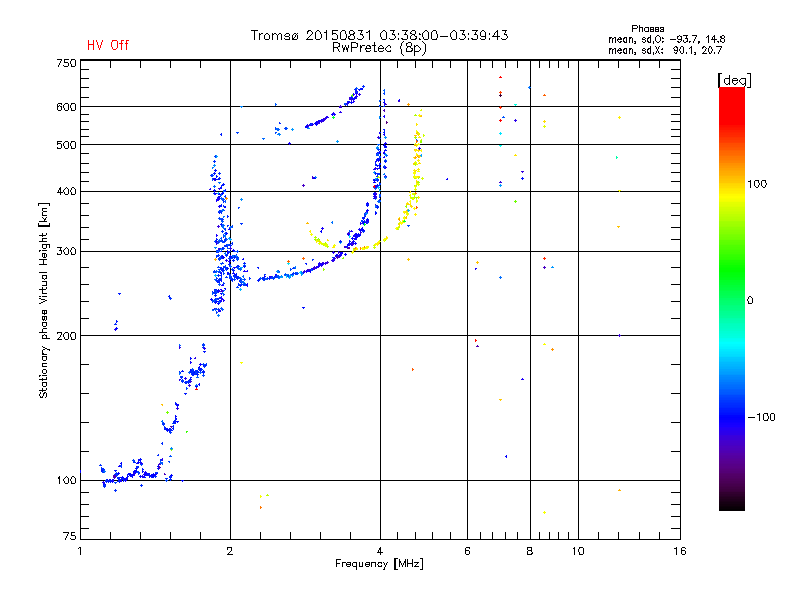Click the plot title 'Tromsø 20150831 03:38:00-03:39:43'
Image resolution: width=800 pixels, height=600 pixels.
point(379,35)
